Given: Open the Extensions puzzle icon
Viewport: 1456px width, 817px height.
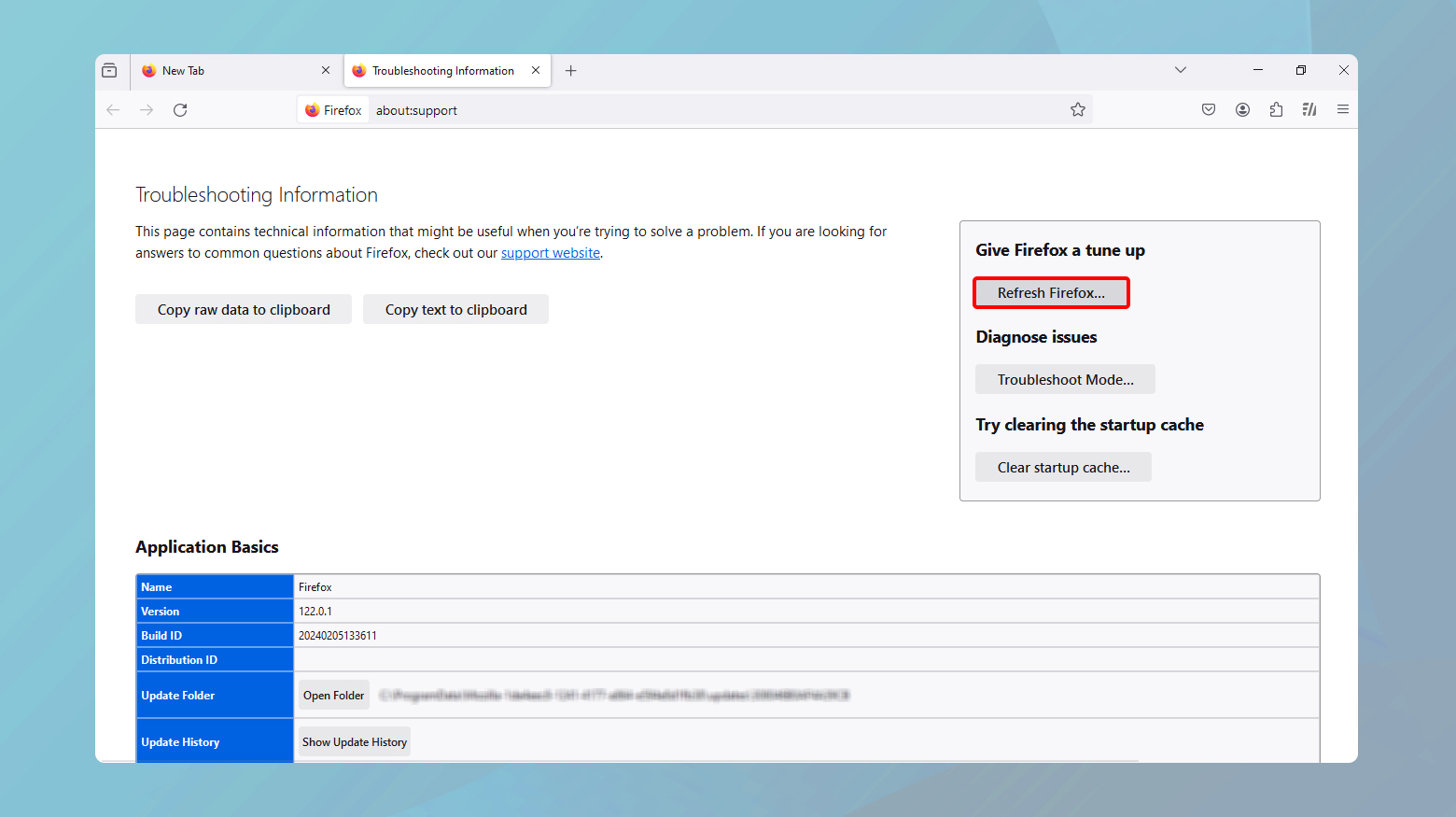Looking at the screenshot, I should point(1276,110).
